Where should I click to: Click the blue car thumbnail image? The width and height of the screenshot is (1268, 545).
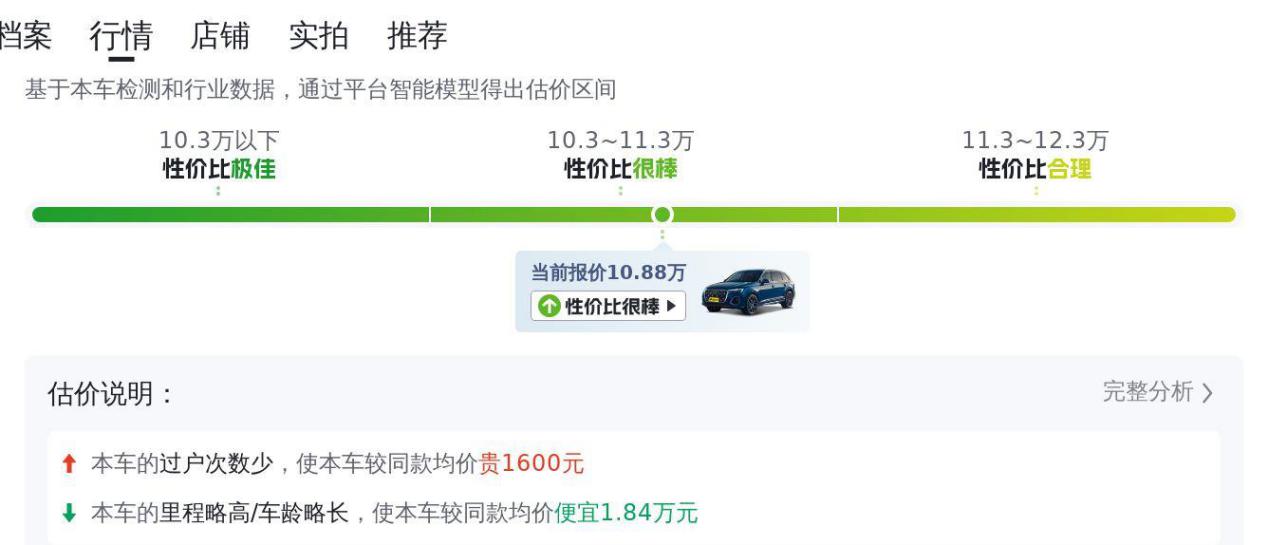748,291
